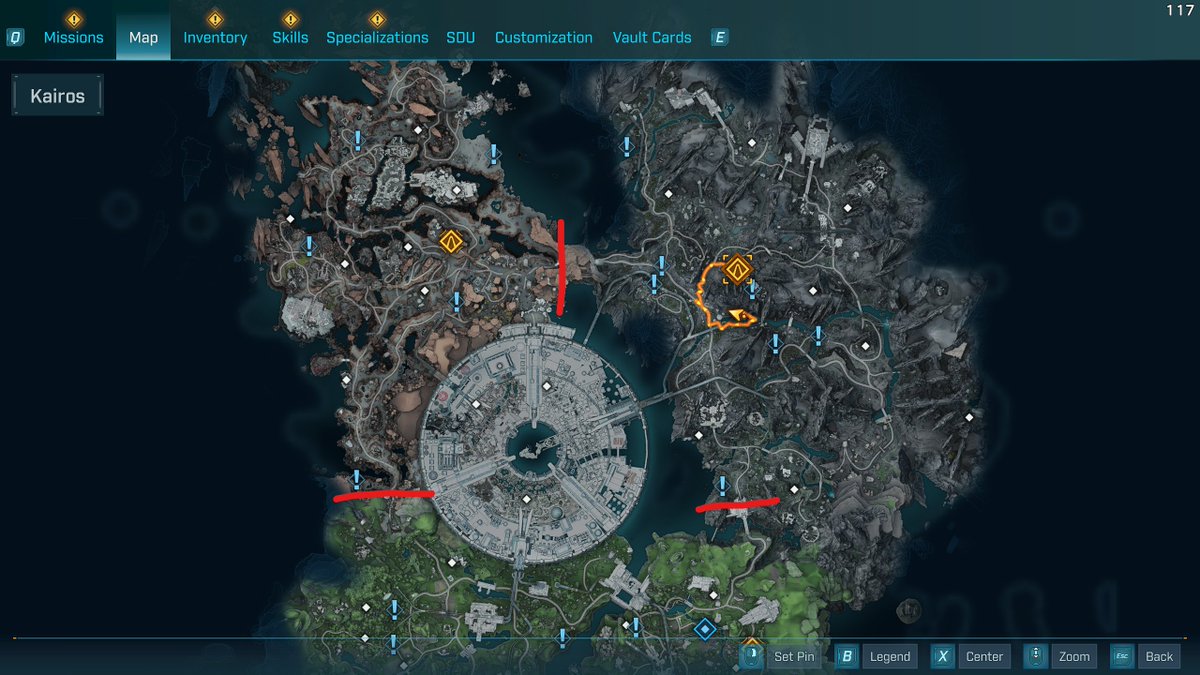Click the Q previous-tab key icon

15,38
